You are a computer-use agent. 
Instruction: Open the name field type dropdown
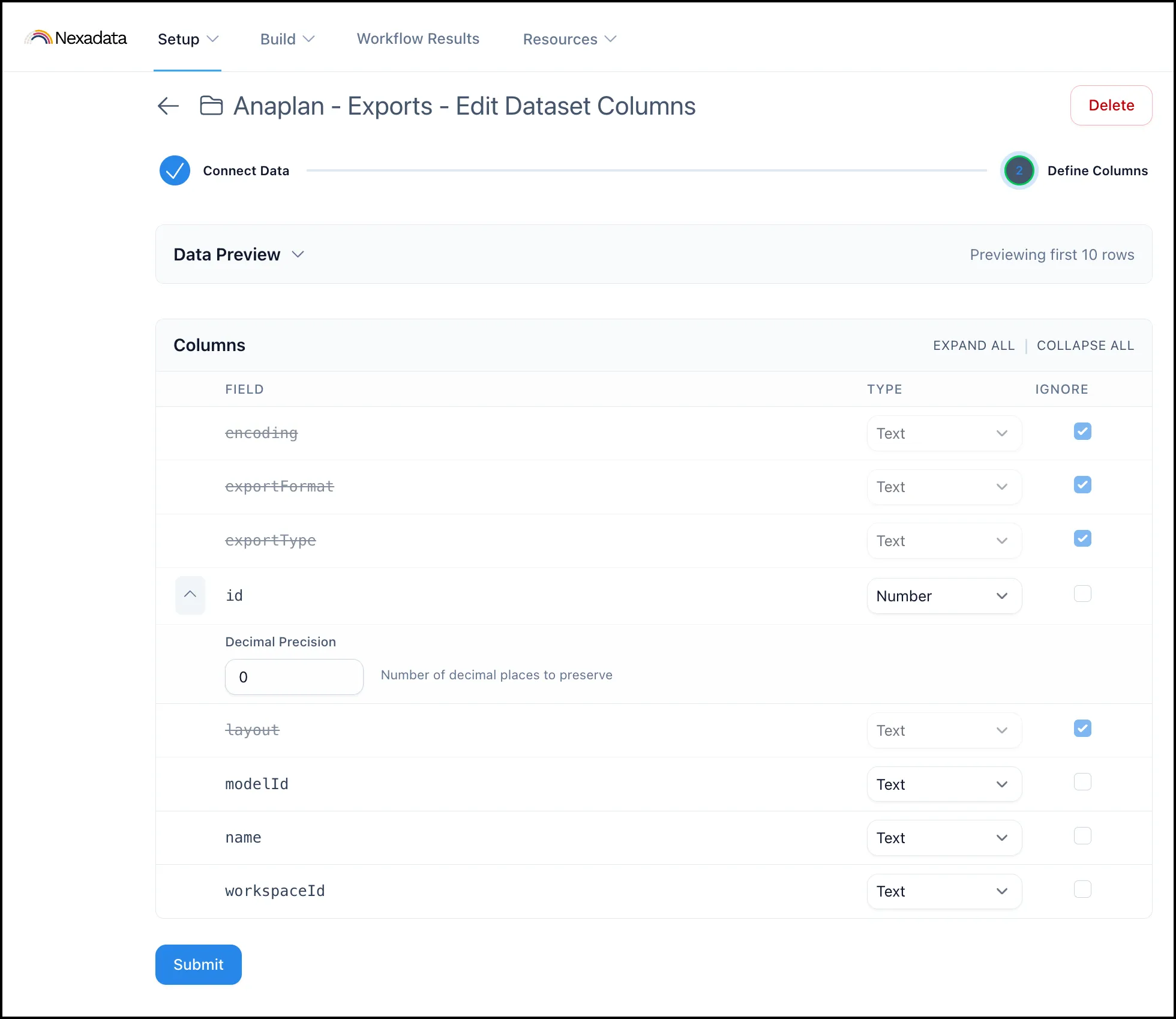[x=944, y=838]
